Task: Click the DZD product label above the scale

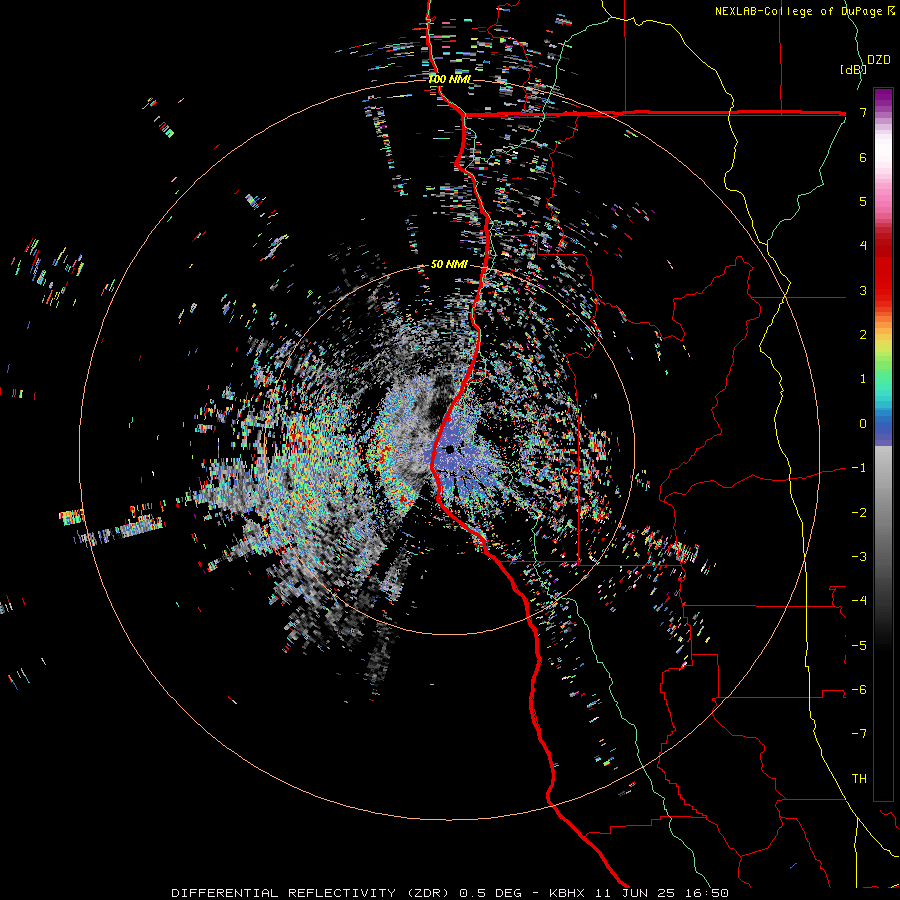Action: (878, 60)
